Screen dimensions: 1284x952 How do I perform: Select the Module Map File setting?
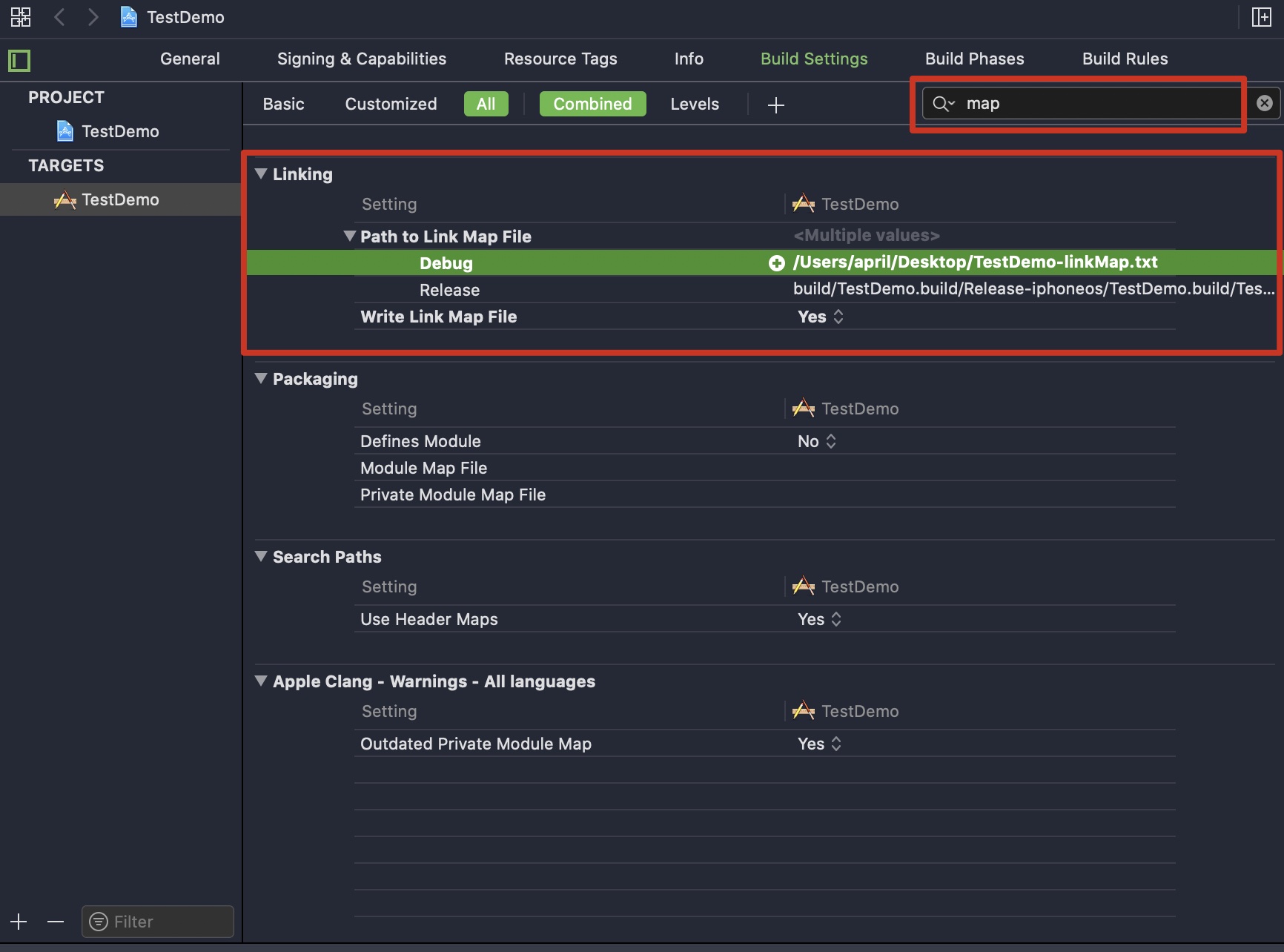pyautogui.click(x=423, y=468)
